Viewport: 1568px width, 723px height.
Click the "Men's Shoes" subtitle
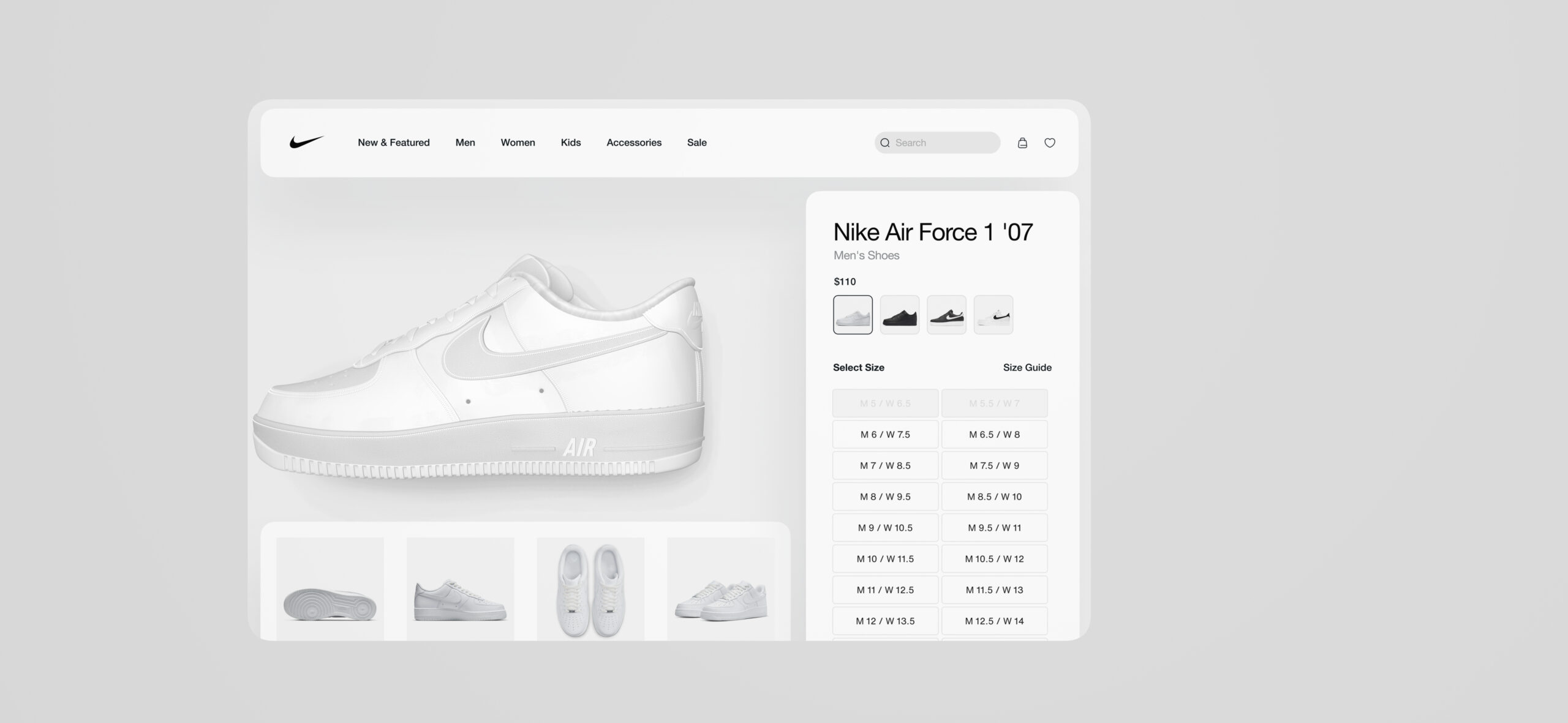[866, 255]
